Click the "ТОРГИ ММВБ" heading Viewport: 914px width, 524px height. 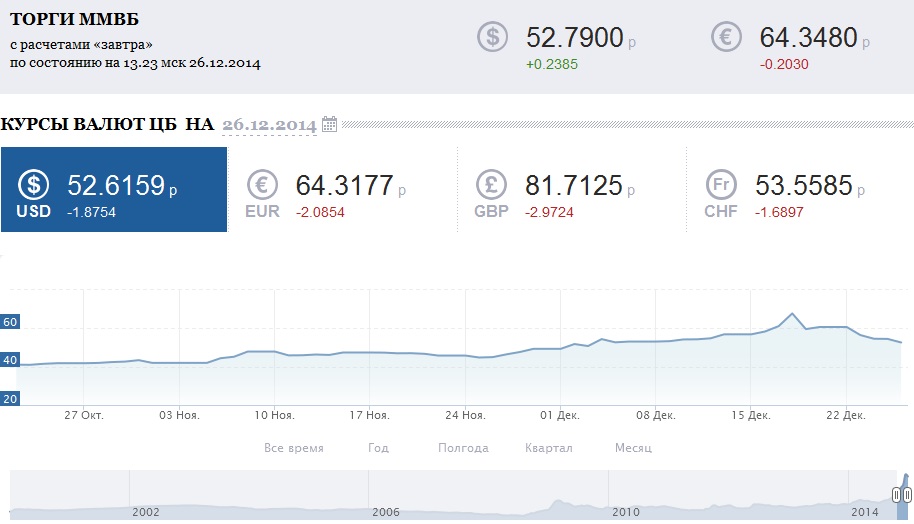pos(75,19)
